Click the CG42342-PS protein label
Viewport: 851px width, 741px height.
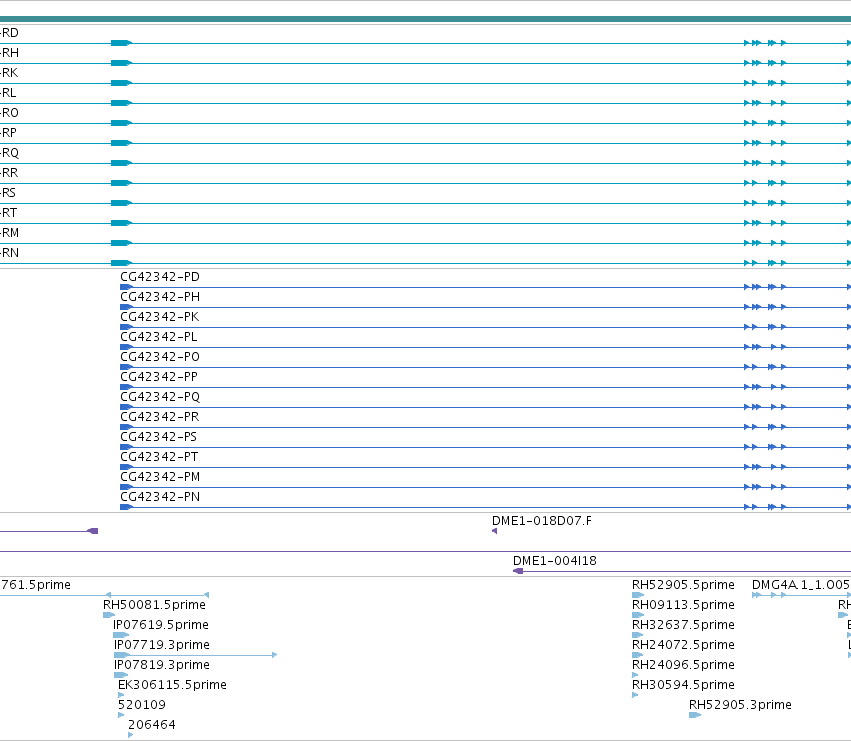[x=158, y=437]
